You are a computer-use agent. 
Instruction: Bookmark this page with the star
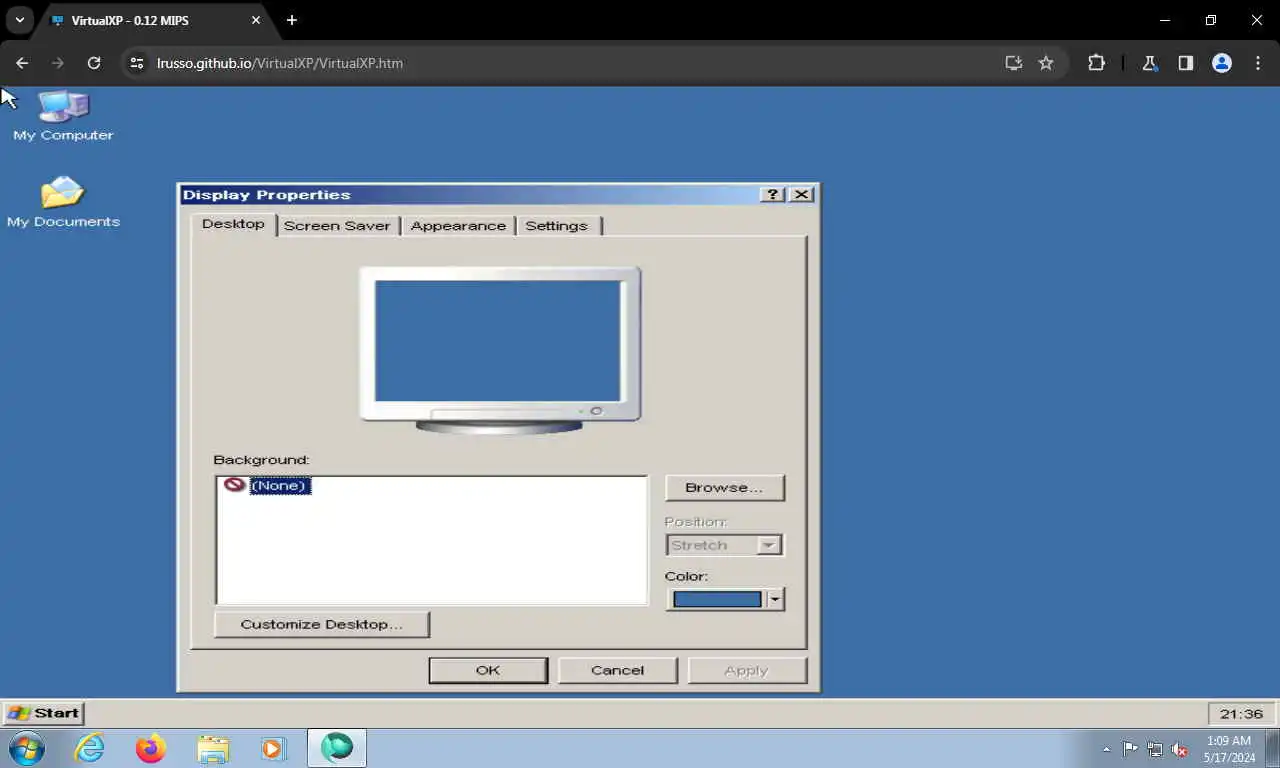(x=1046, y=63)
